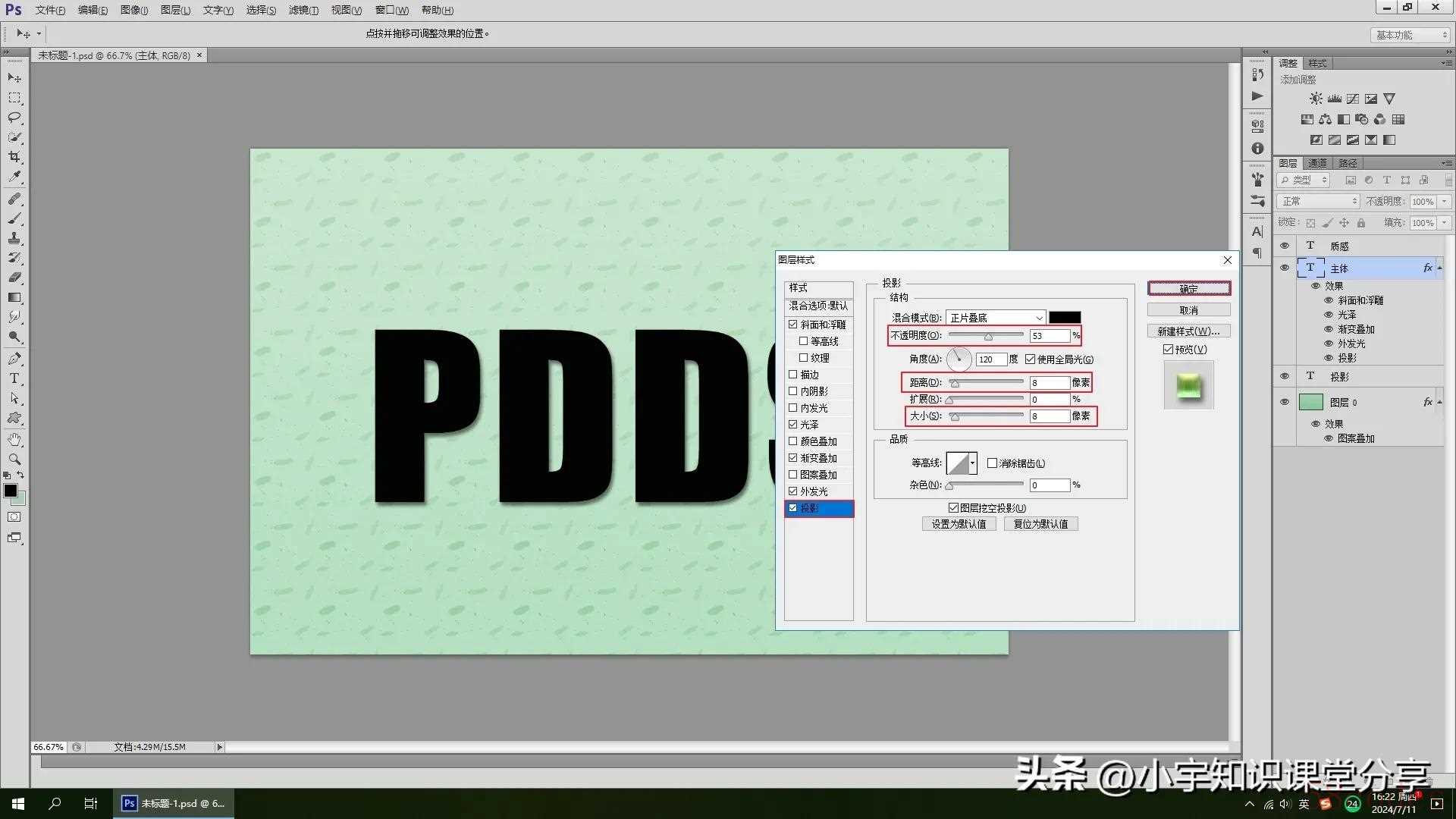Click the 取消 cancel button
Image resolution: width=1456 pixels, height=819 pixels.
1188,310
